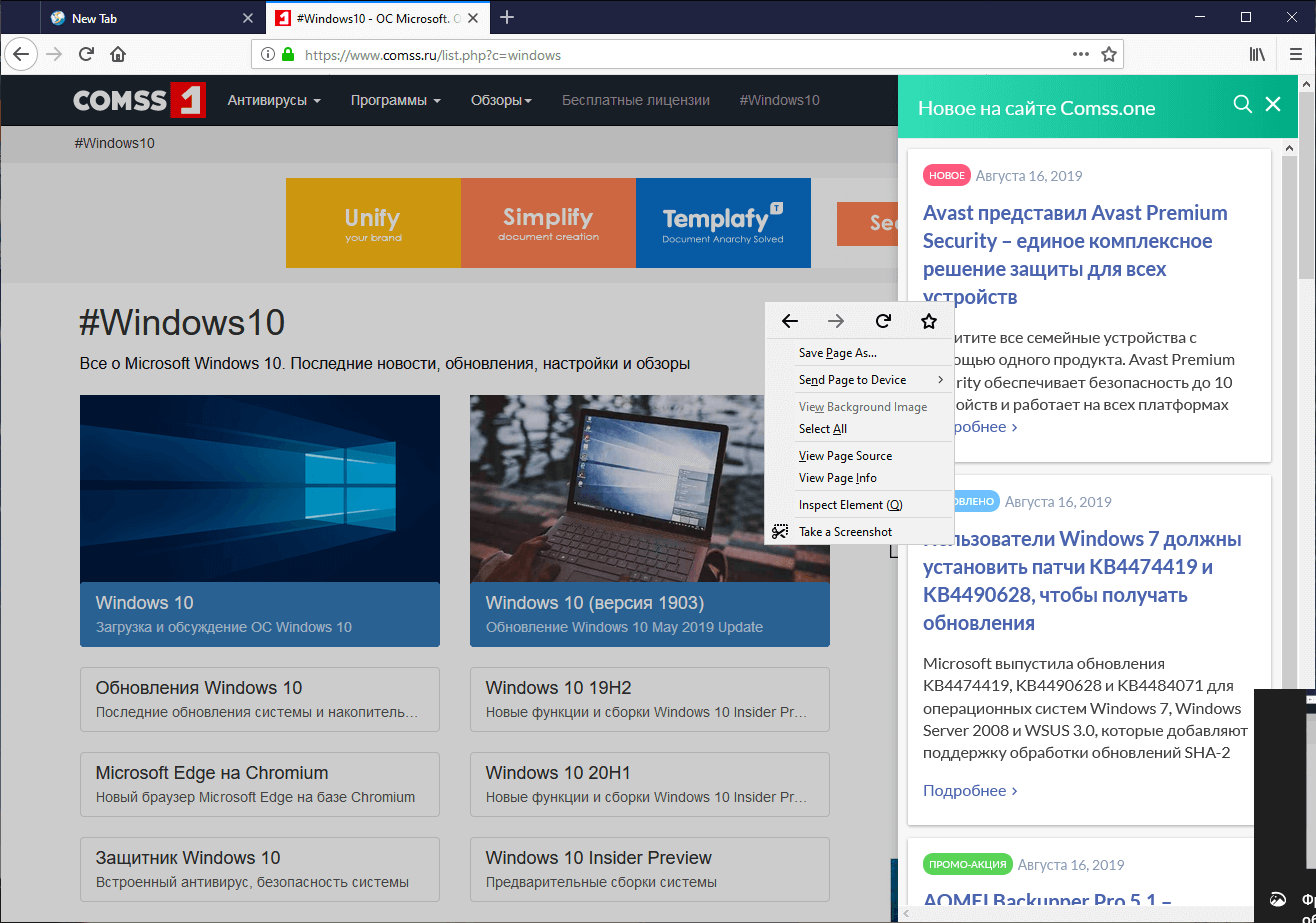
Task: Click the green padlock site security icon
Action: click(x=288, y=55)
